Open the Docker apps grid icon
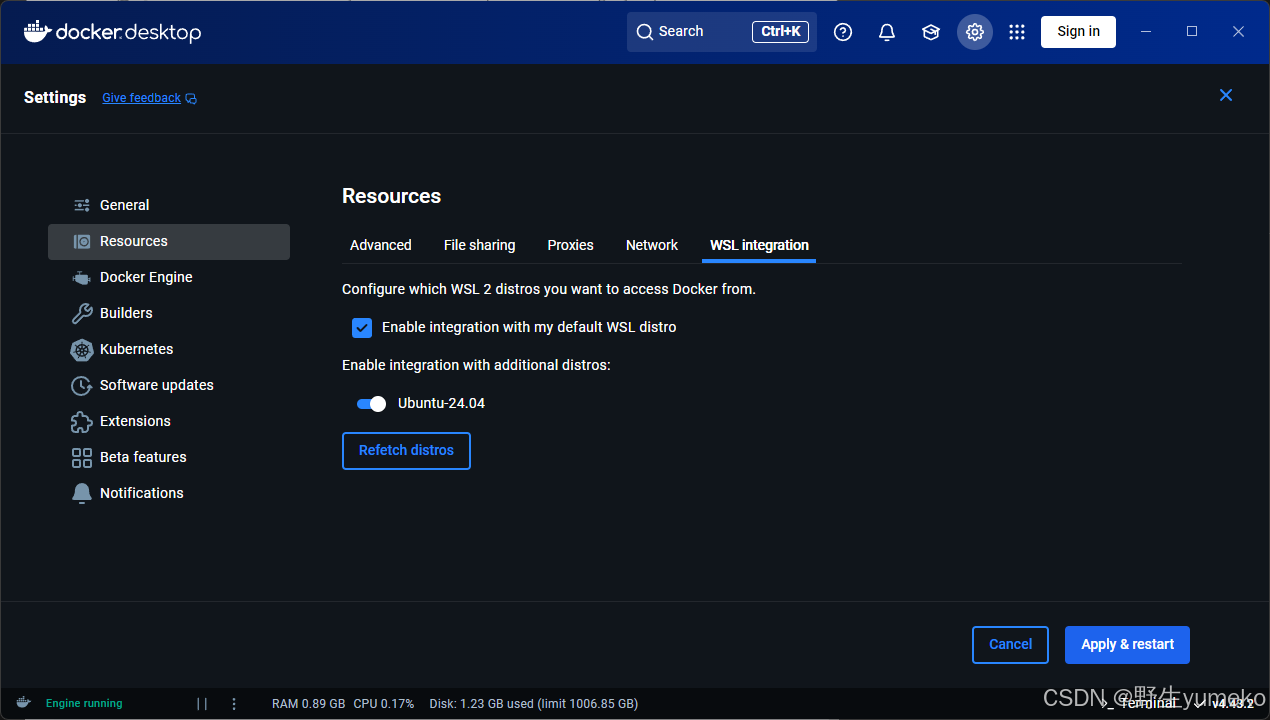1270x720 pixels. (x=1017, y=32)
